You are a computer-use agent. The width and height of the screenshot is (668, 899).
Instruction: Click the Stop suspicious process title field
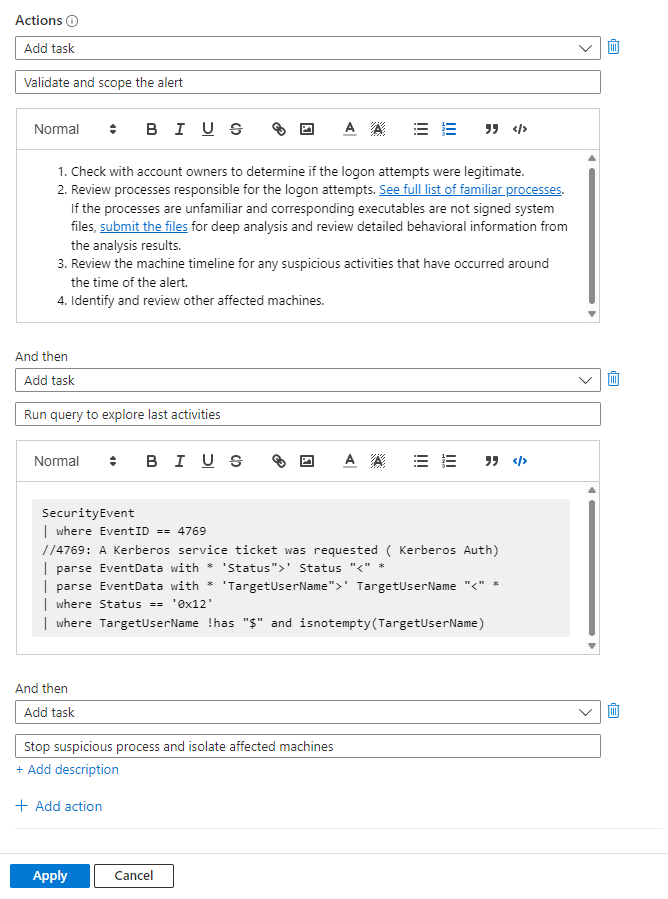(x=306, y=745)
